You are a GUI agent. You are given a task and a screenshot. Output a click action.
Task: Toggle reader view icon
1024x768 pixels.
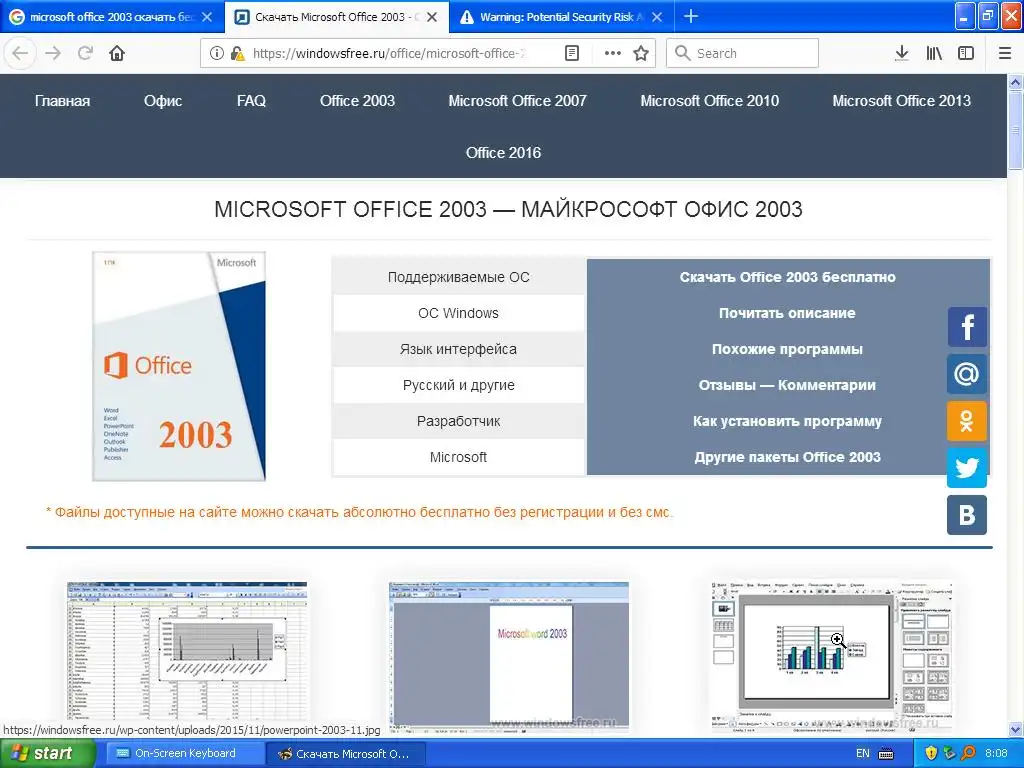pyautogui.click(x=571, y=53)
